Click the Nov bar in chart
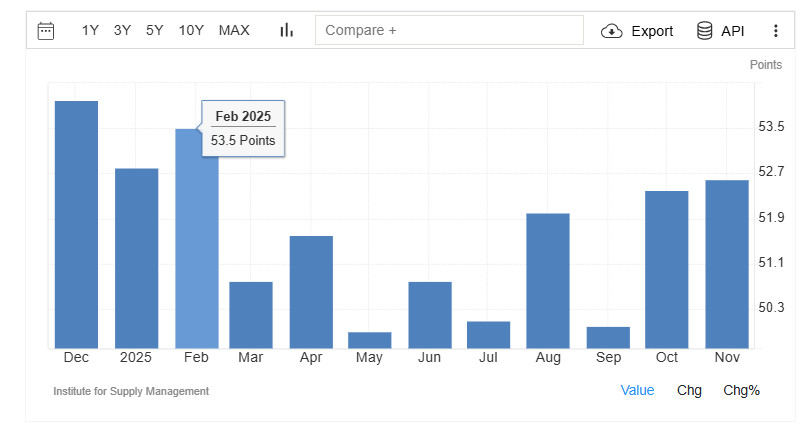 pos(727,264)
